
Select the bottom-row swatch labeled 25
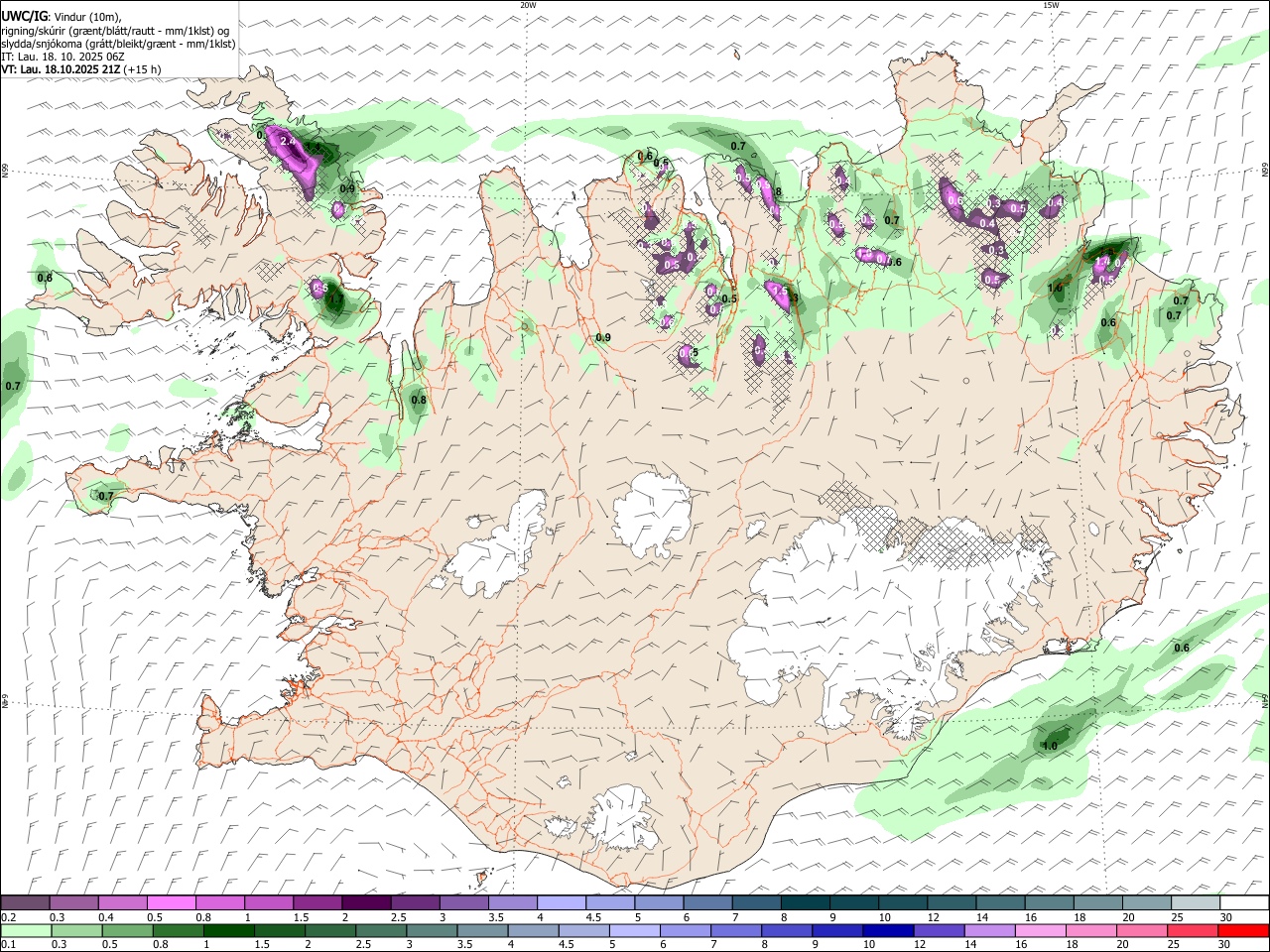[x=1194, y=930]
